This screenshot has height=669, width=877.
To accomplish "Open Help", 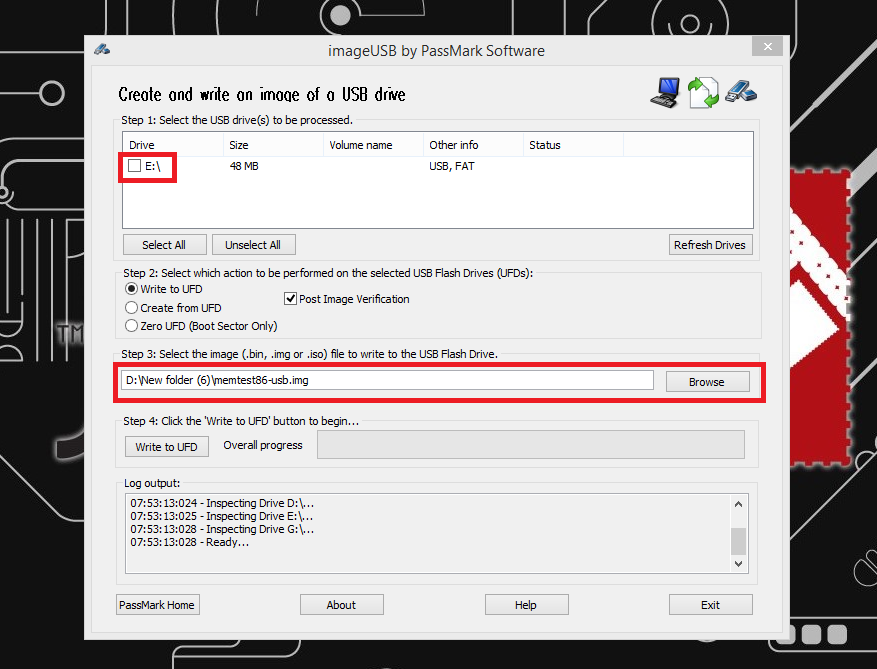I will point(526,605).
